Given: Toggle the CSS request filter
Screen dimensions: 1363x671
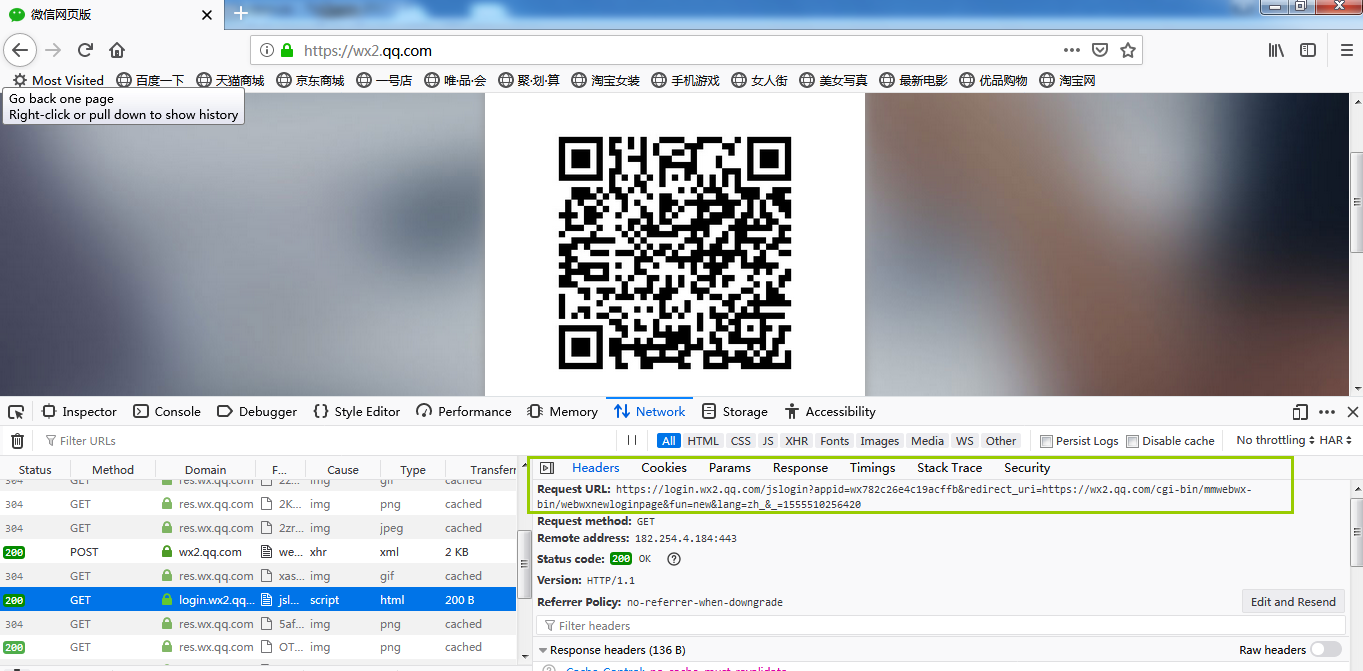Looking at the screenshot, I should coord(740,441).
